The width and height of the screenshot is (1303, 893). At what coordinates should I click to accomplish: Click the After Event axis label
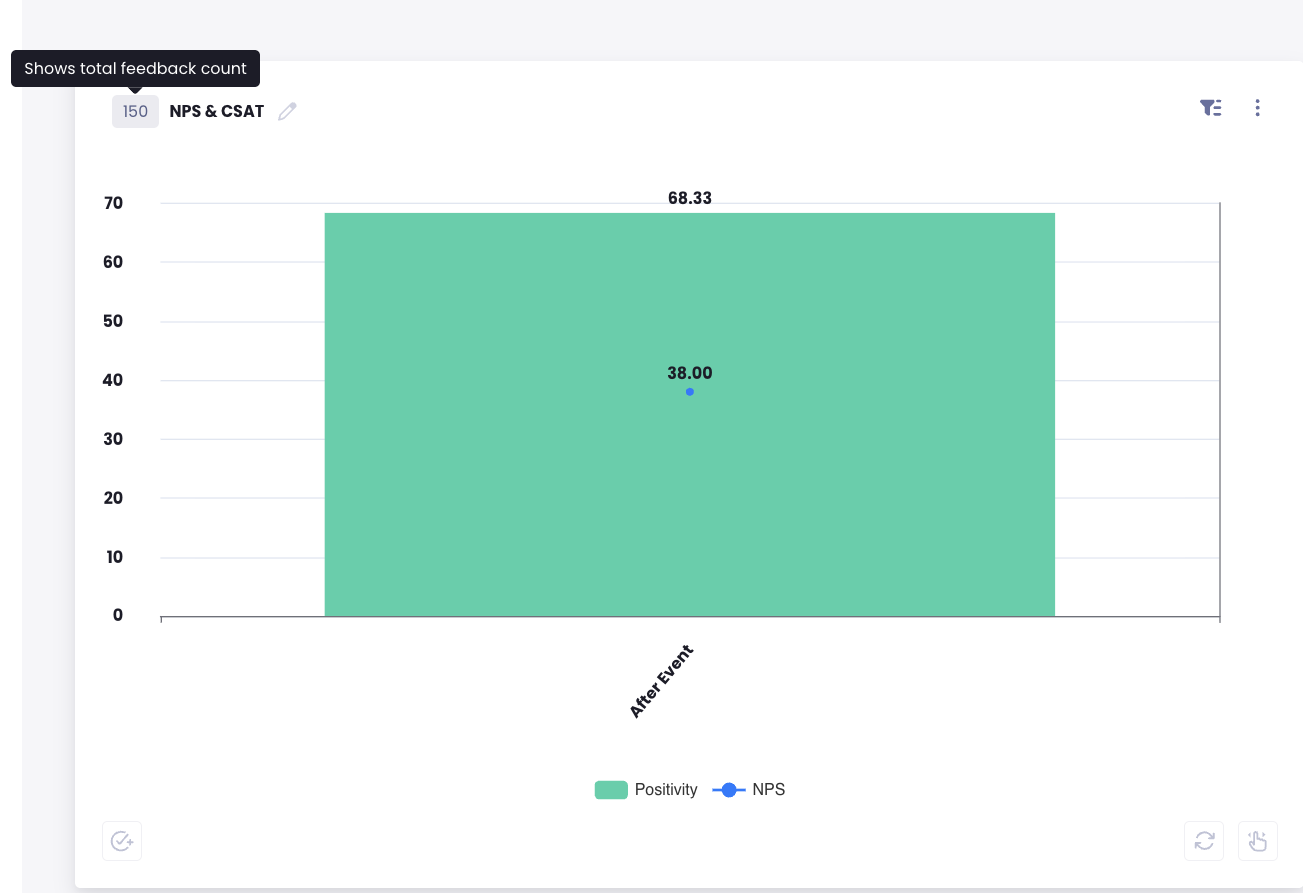pyautogui.click(x=661, y=681)
